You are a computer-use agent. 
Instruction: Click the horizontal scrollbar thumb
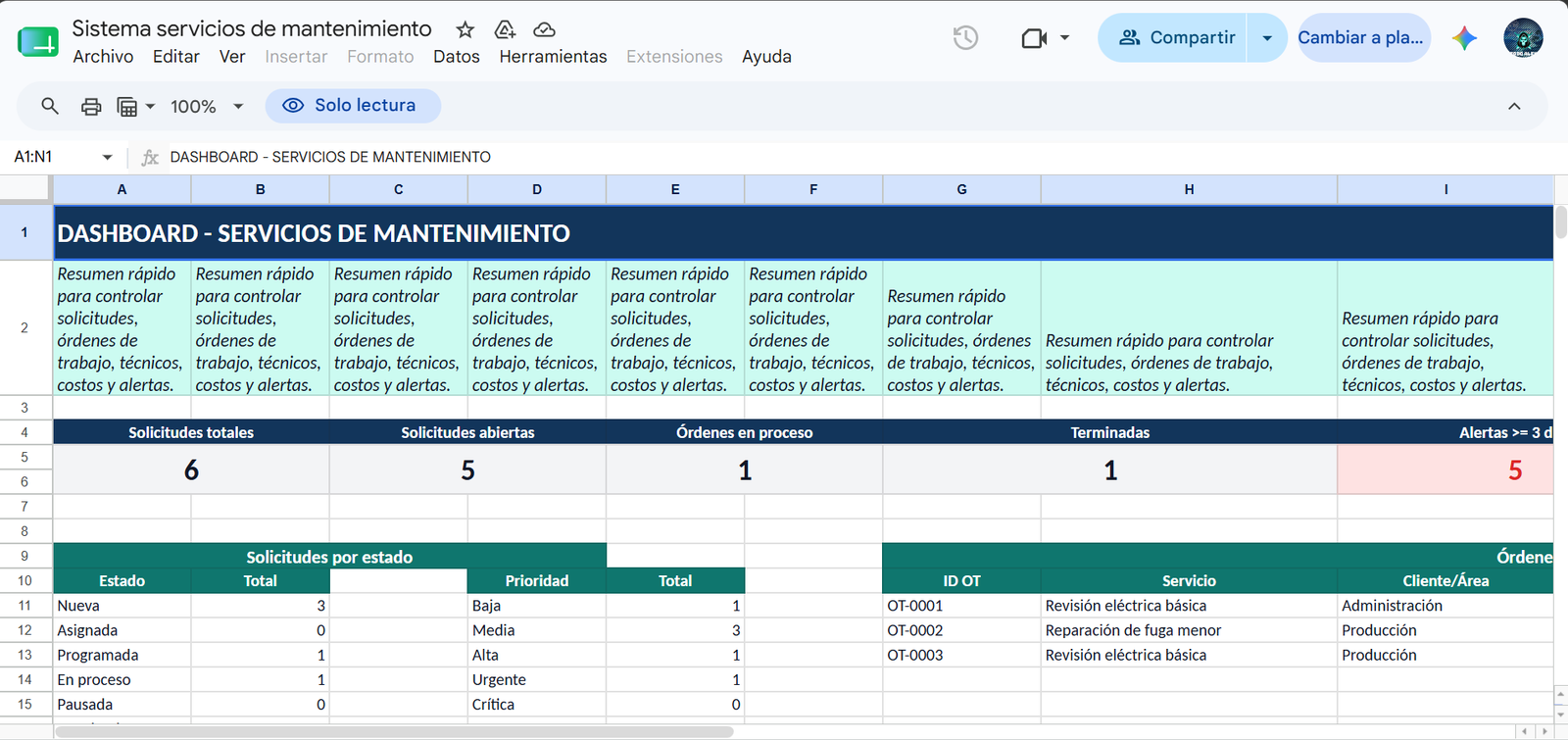(395, 732)
